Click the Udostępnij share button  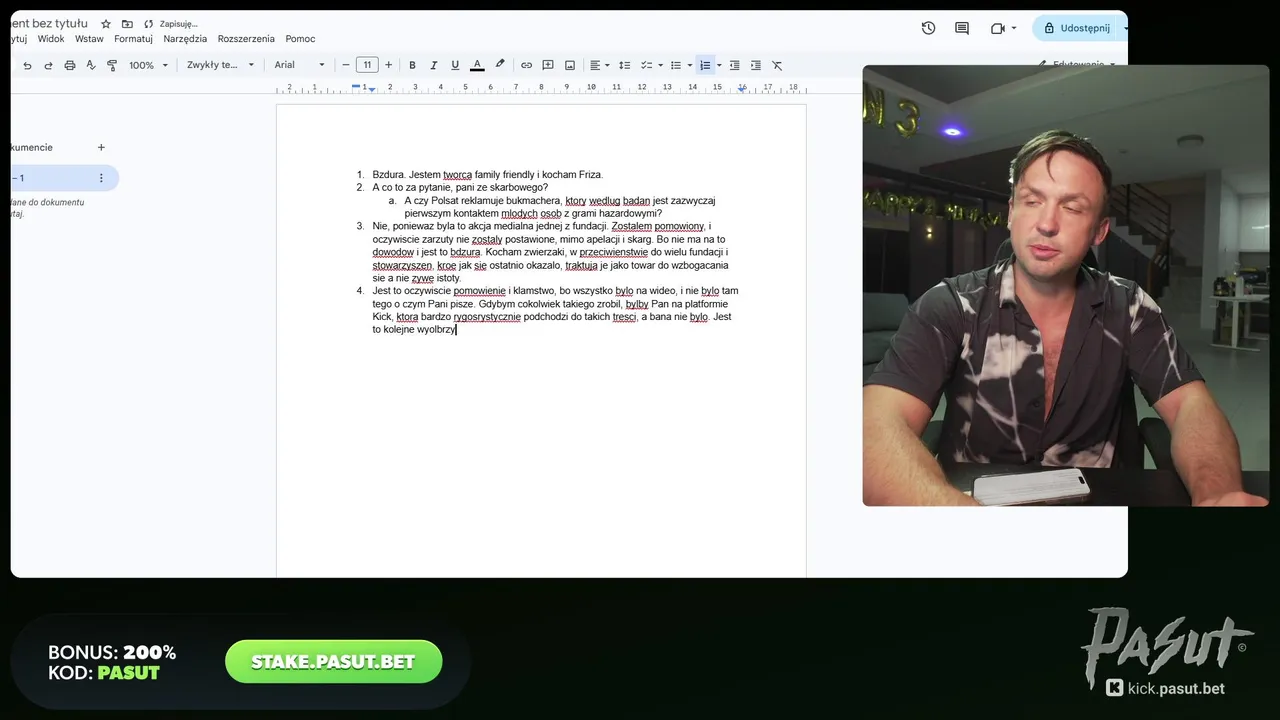tap(1076, 28)
